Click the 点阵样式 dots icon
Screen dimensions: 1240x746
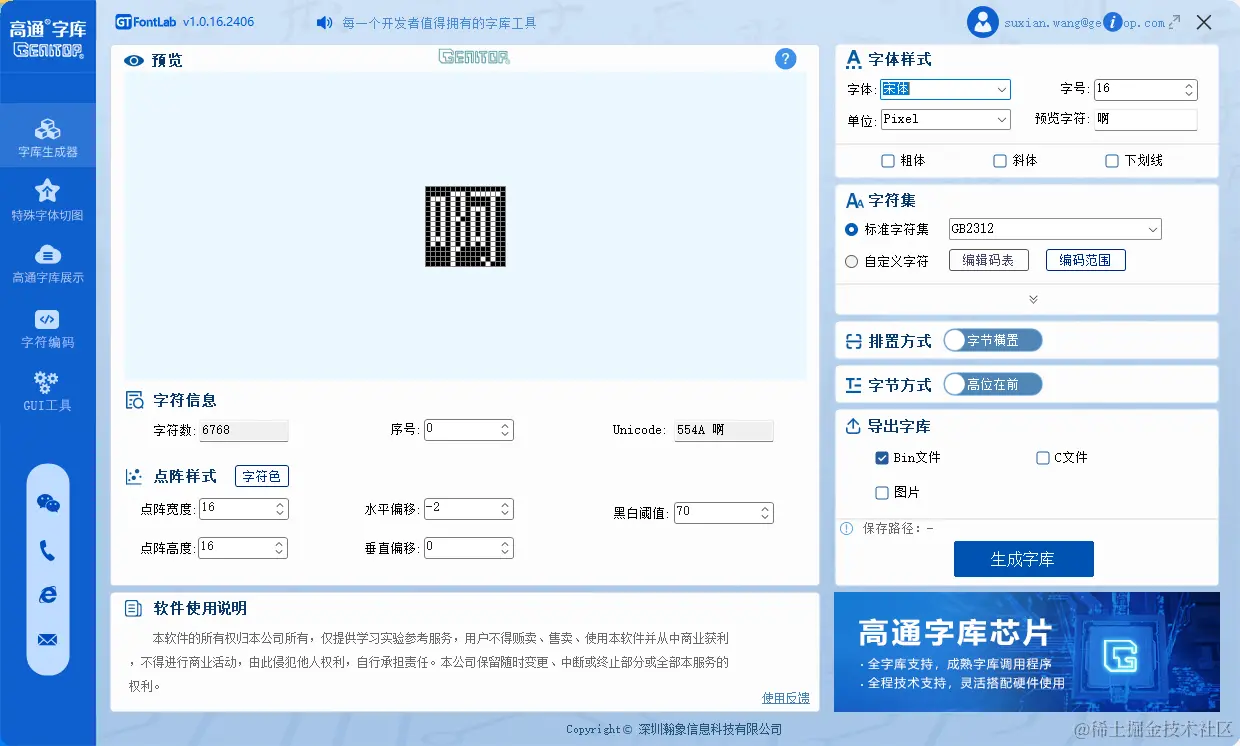point(134,477)
